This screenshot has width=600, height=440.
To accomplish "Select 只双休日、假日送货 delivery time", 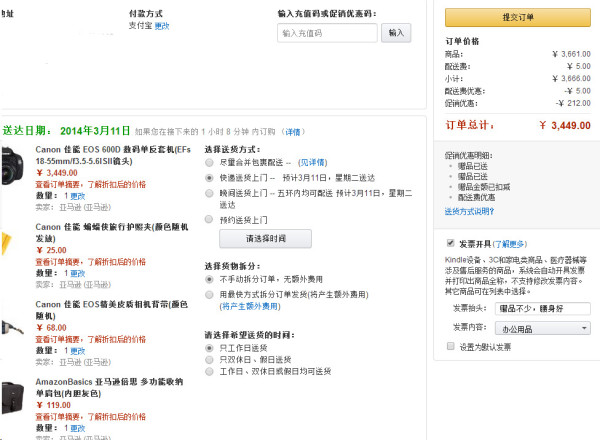I will tap(209, 360).
